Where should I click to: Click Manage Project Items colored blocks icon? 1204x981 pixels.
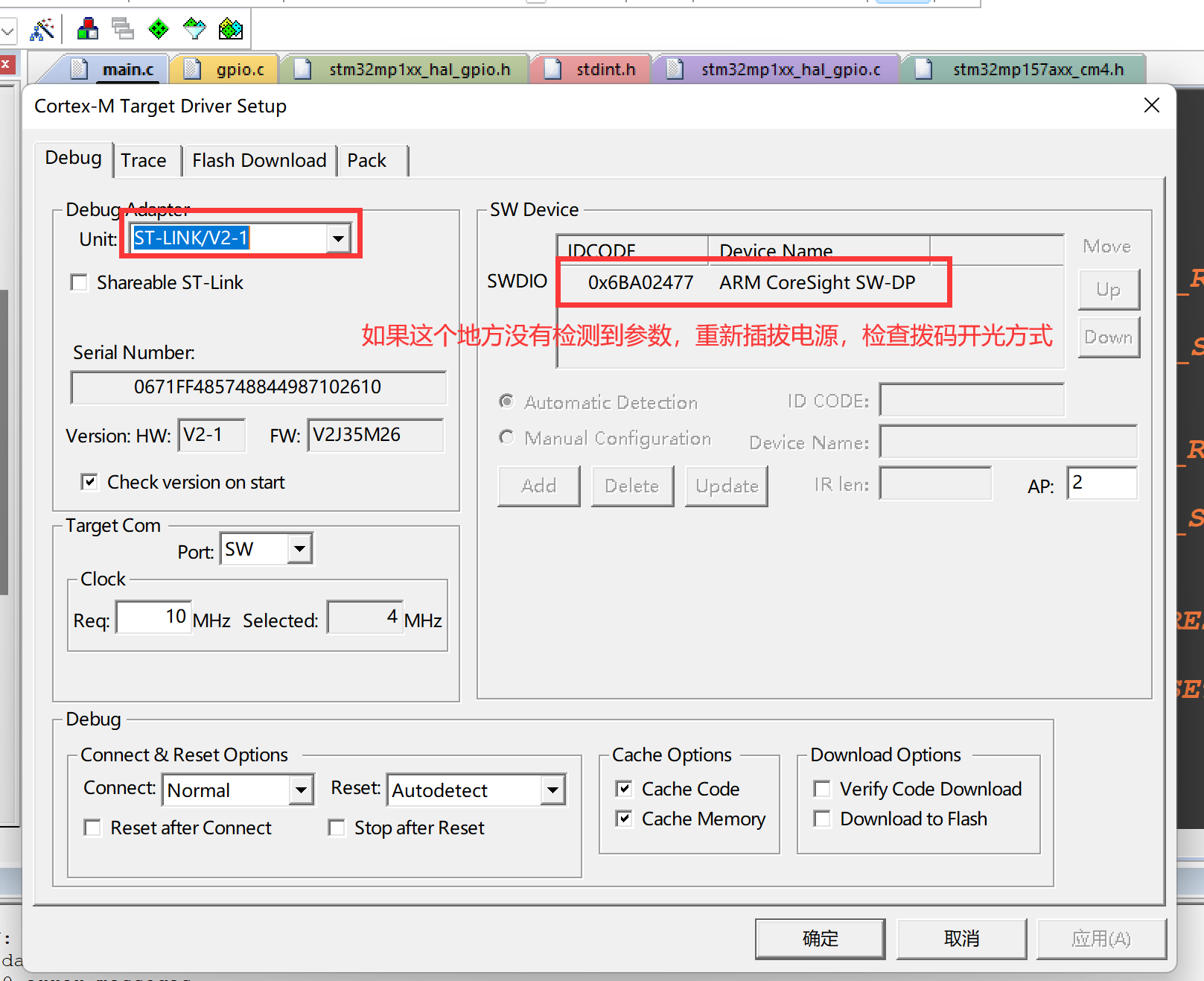click(x=87, y=29)
